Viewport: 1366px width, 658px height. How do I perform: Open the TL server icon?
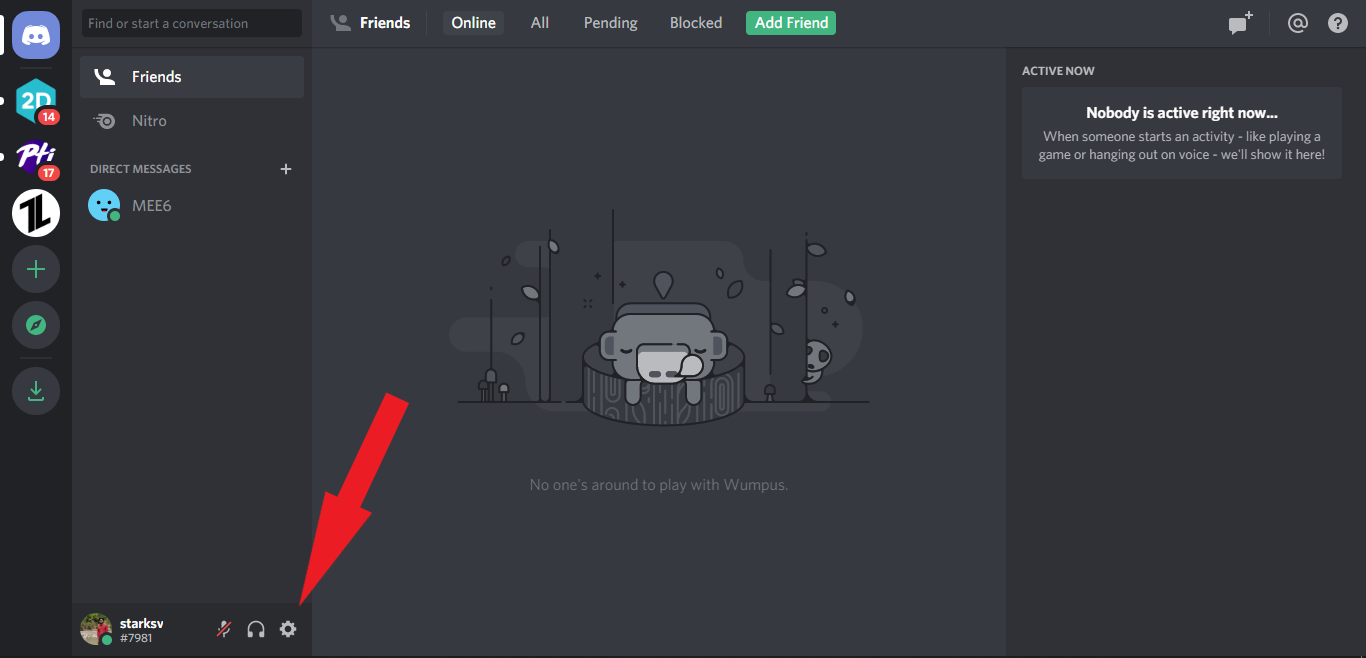click(x=36, y=213)
